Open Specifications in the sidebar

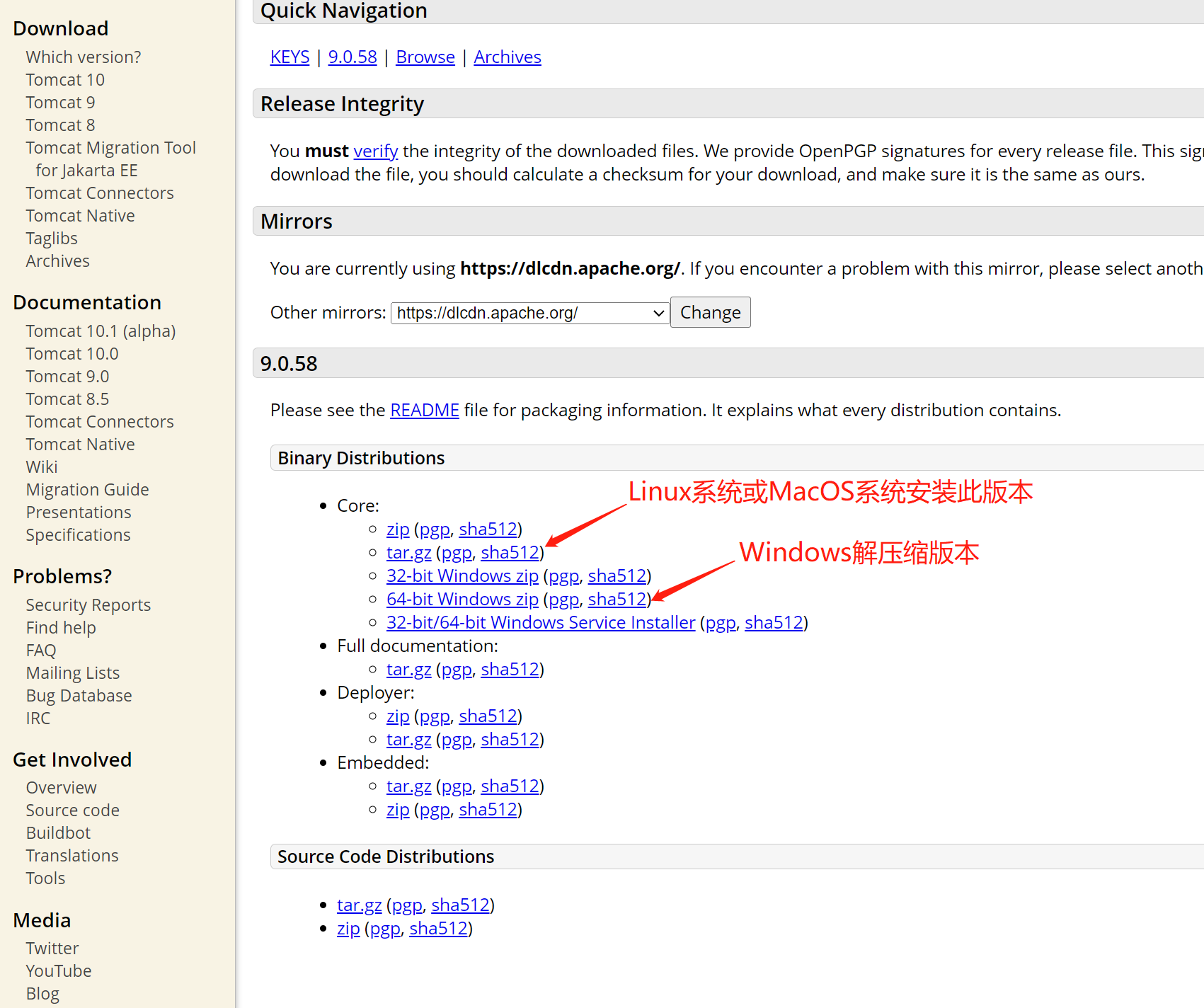pyautogui.click(x=78, y=535)
